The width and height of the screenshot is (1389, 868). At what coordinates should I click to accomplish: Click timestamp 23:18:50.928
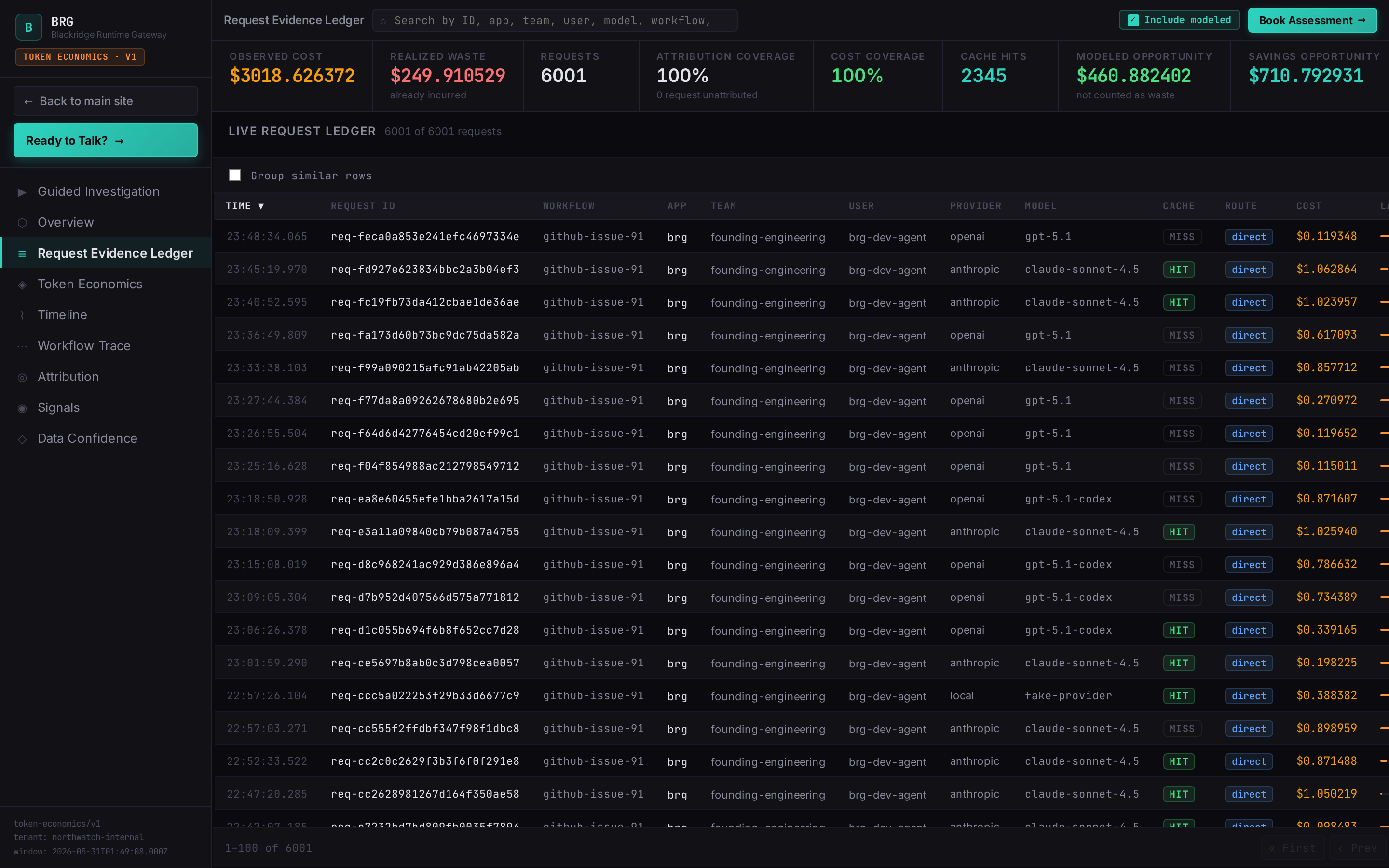point(267,499)
